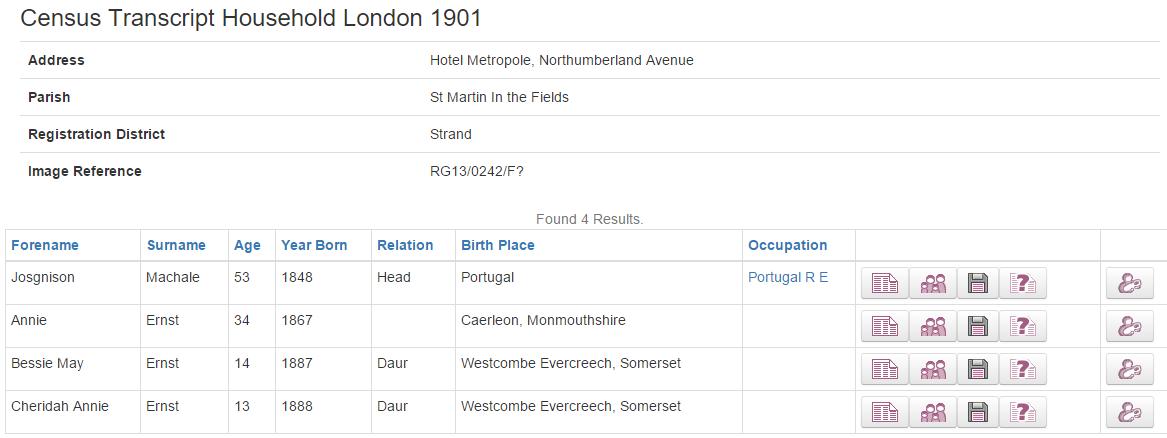Report error icon for Annie Ernst
1167x438 pixels.
(1023, 326)
